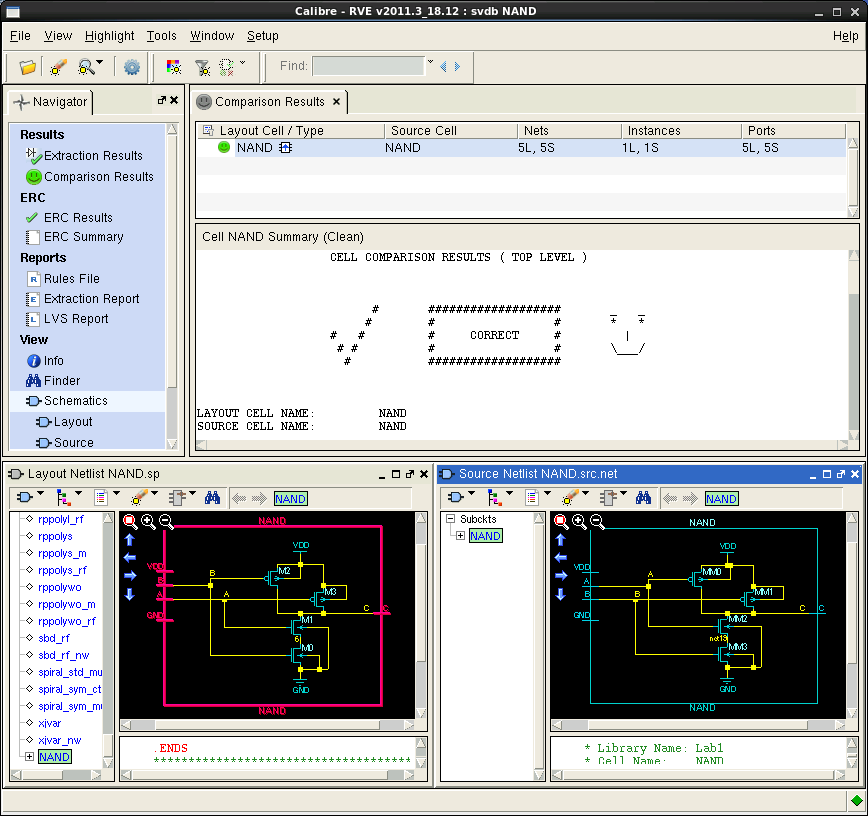Open the Window menu
Image resolution: width=868 pixels, height=816 pixels.
212,36
